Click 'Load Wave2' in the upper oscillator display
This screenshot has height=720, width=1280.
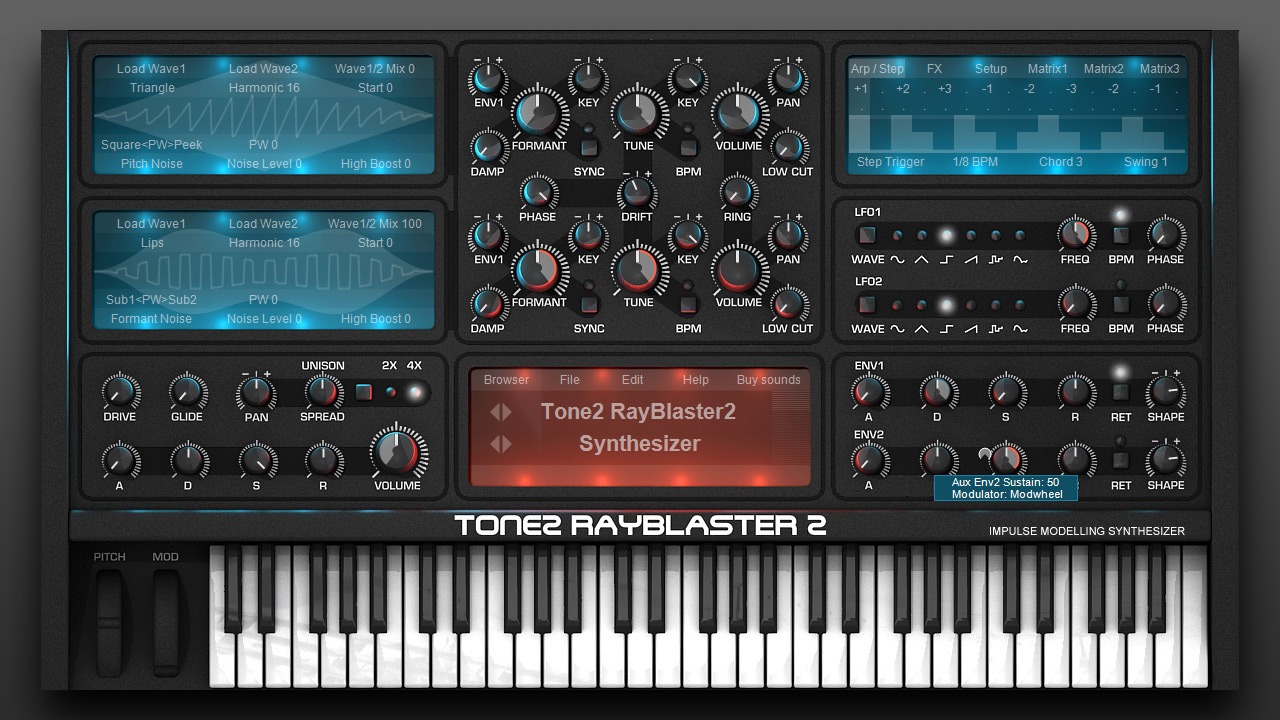(x=264, y=69)
